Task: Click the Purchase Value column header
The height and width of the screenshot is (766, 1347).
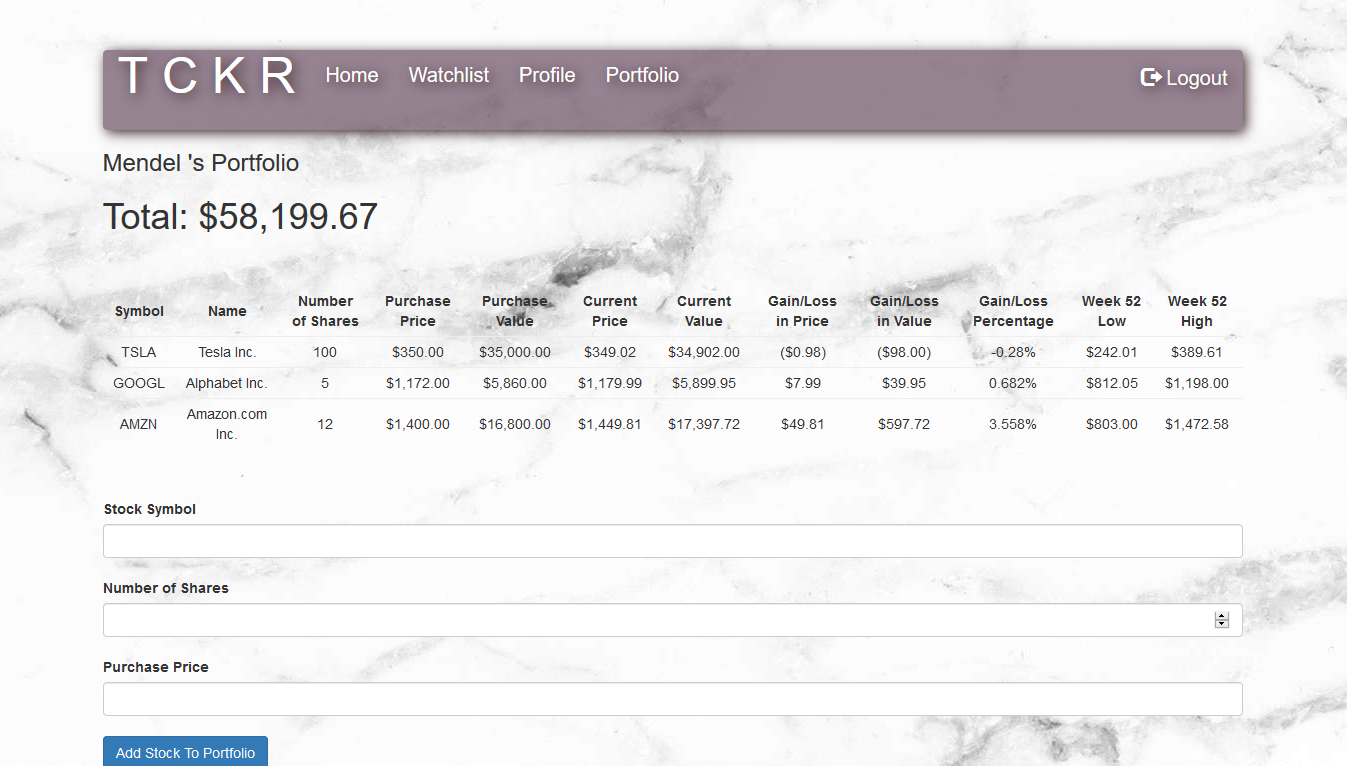Action: point(515,311)
